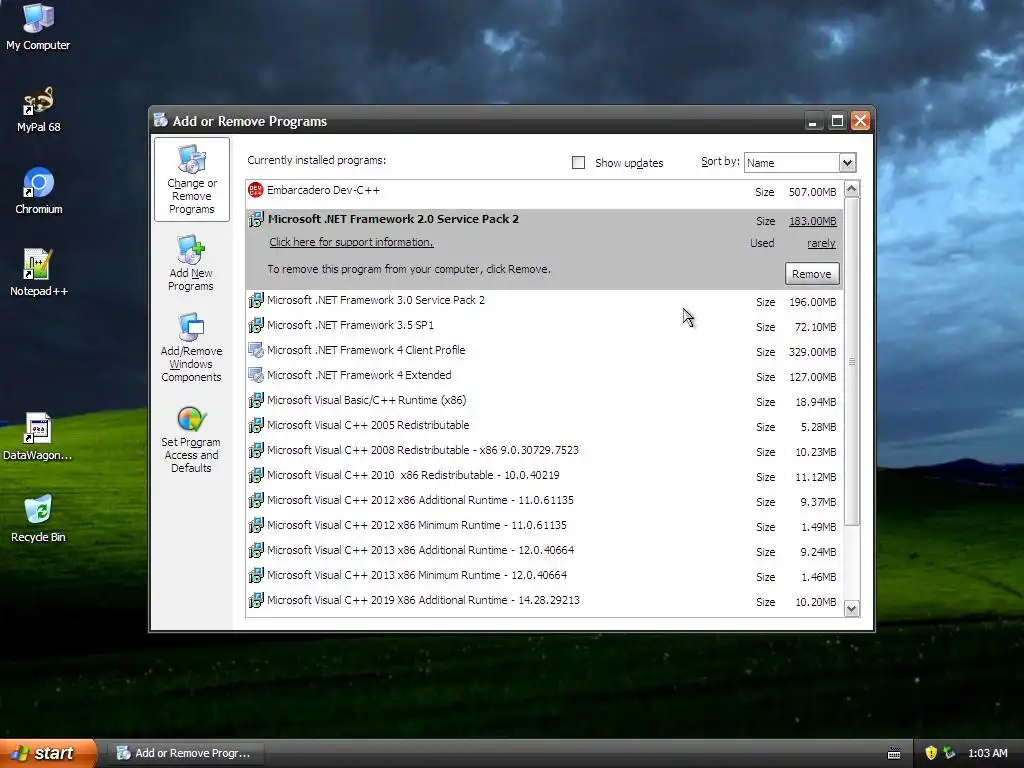Click the .NET Framework 4 Extended icon
This screenshot has width=1024, height=768.
255,376
